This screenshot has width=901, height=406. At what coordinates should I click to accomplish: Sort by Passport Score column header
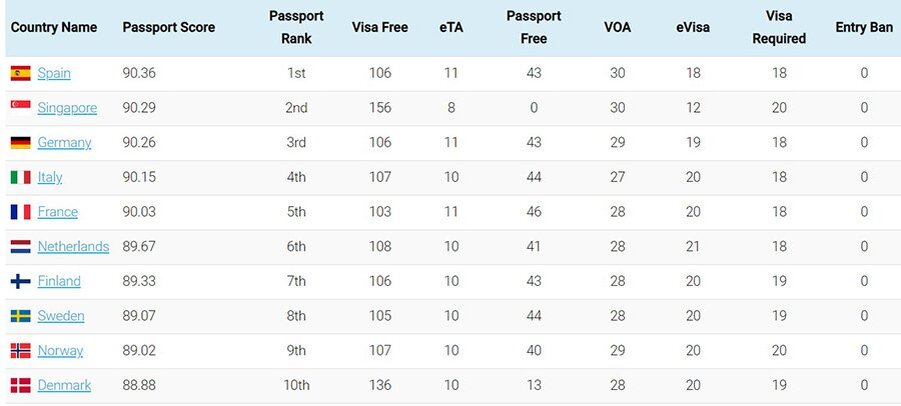tap(169, 27)
